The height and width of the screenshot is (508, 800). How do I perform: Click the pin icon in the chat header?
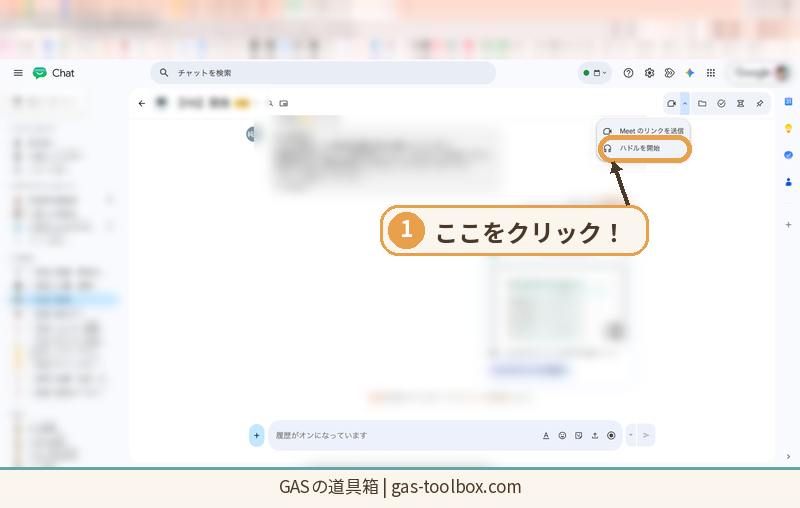(760, 104)
